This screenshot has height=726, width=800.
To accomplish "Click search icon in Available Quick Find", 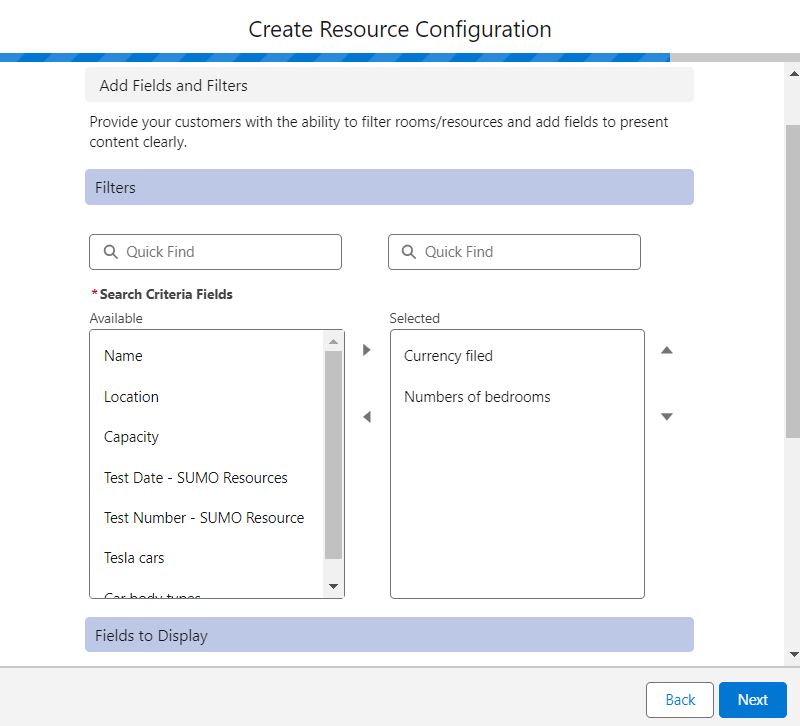I will [109, 252].
